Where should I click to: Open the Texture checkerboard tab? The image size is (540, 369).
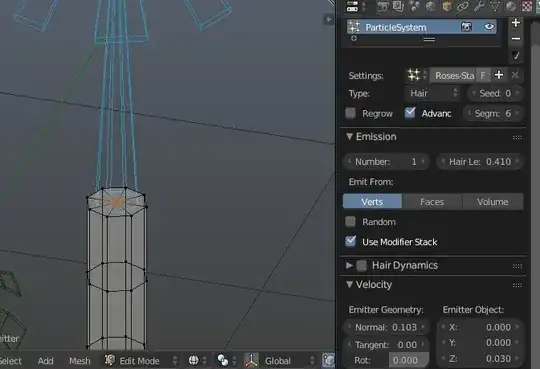coord(527,6)
